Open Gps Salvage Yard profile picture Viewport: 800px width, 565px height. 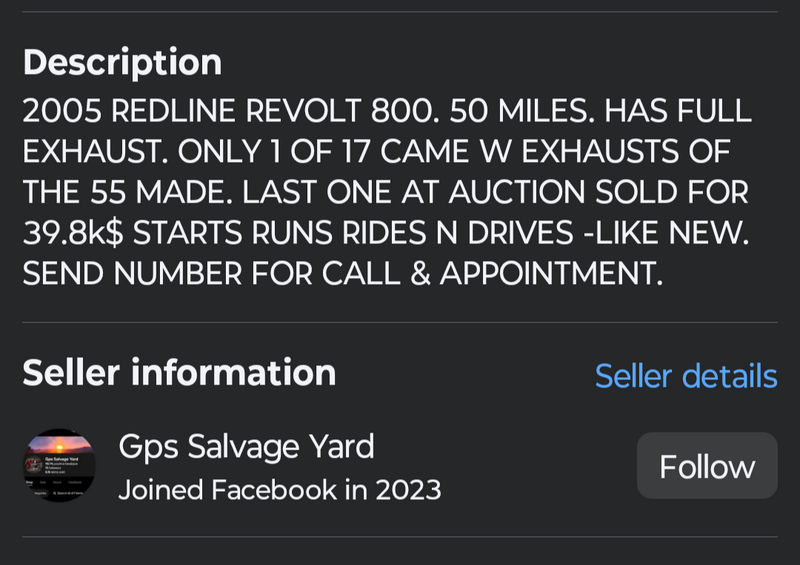click(x=59, y=465)
